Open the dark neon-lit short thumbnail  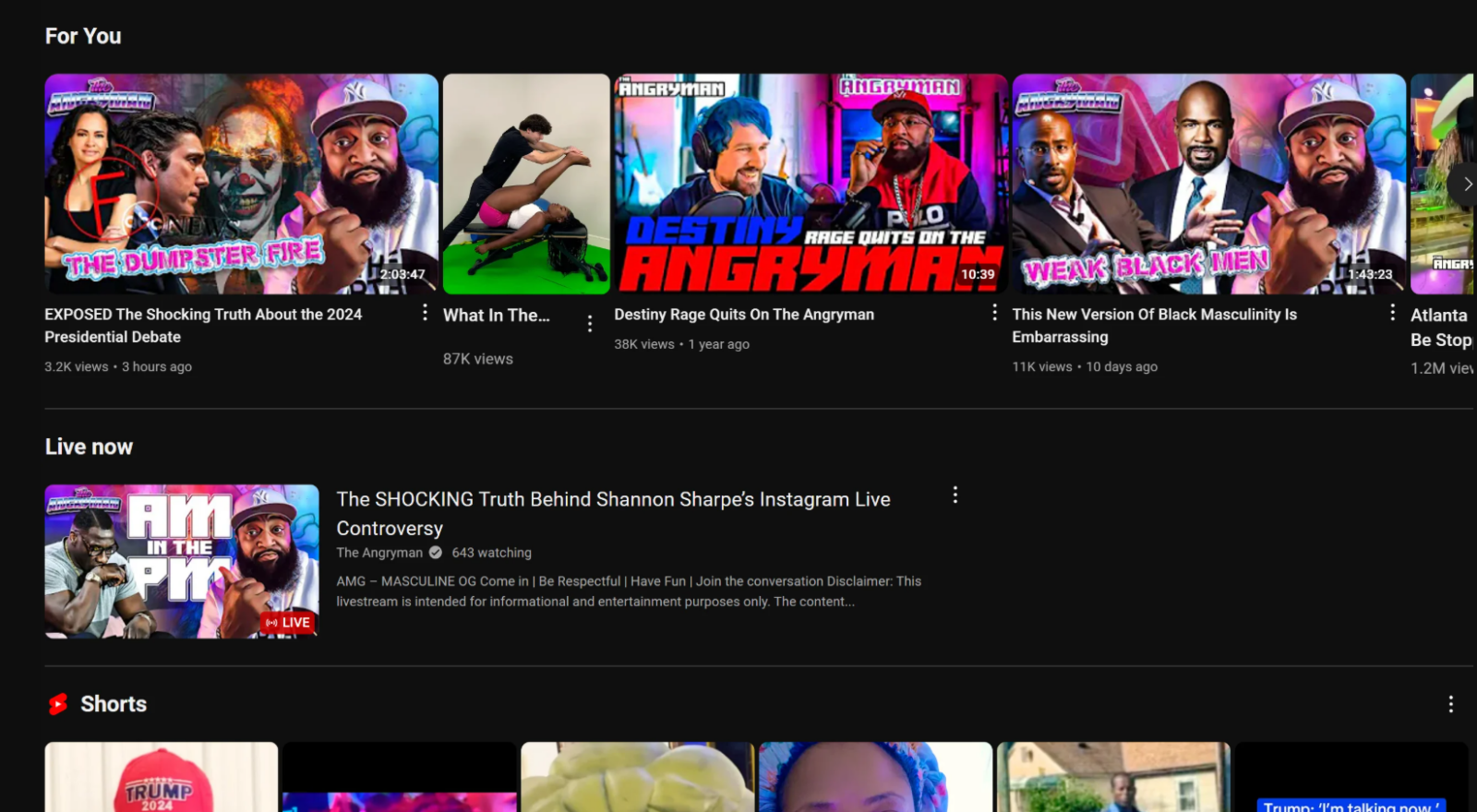point(400,777)
